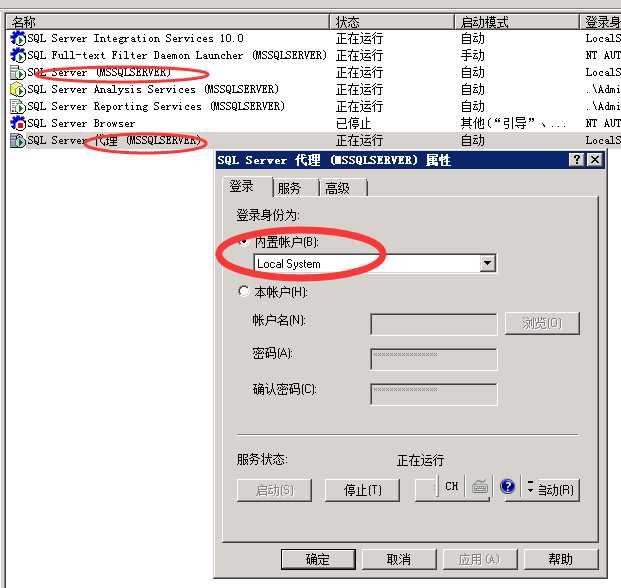Select the SQL Server Integration Services 10.0 row
Screen dimensions: 621x588
tap(313, 38)
